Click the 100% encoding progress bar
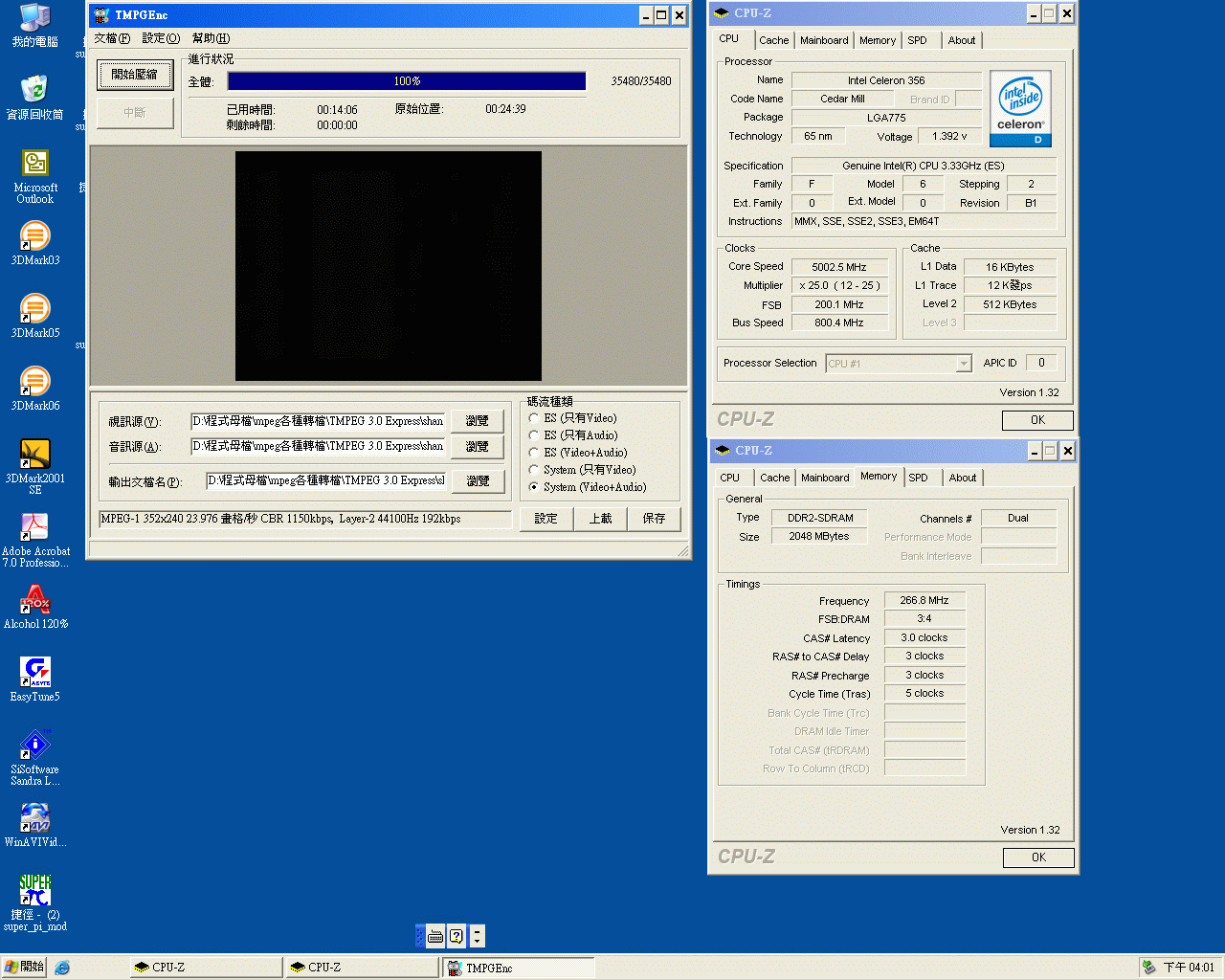The image size is (1225, 980). tap(407, 81)
